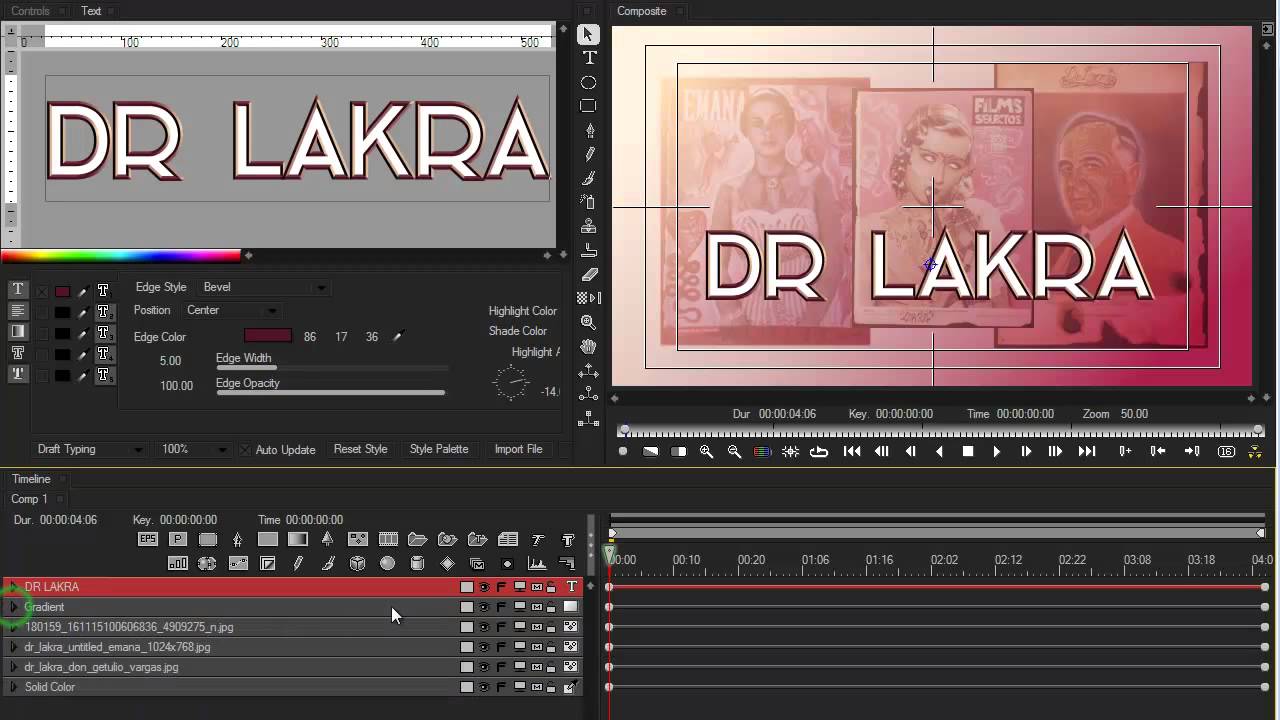Viewport: 1280px width, 720px height.
Task: Select the Pen tool in the Composite toolbar
Action: point(589,130)
